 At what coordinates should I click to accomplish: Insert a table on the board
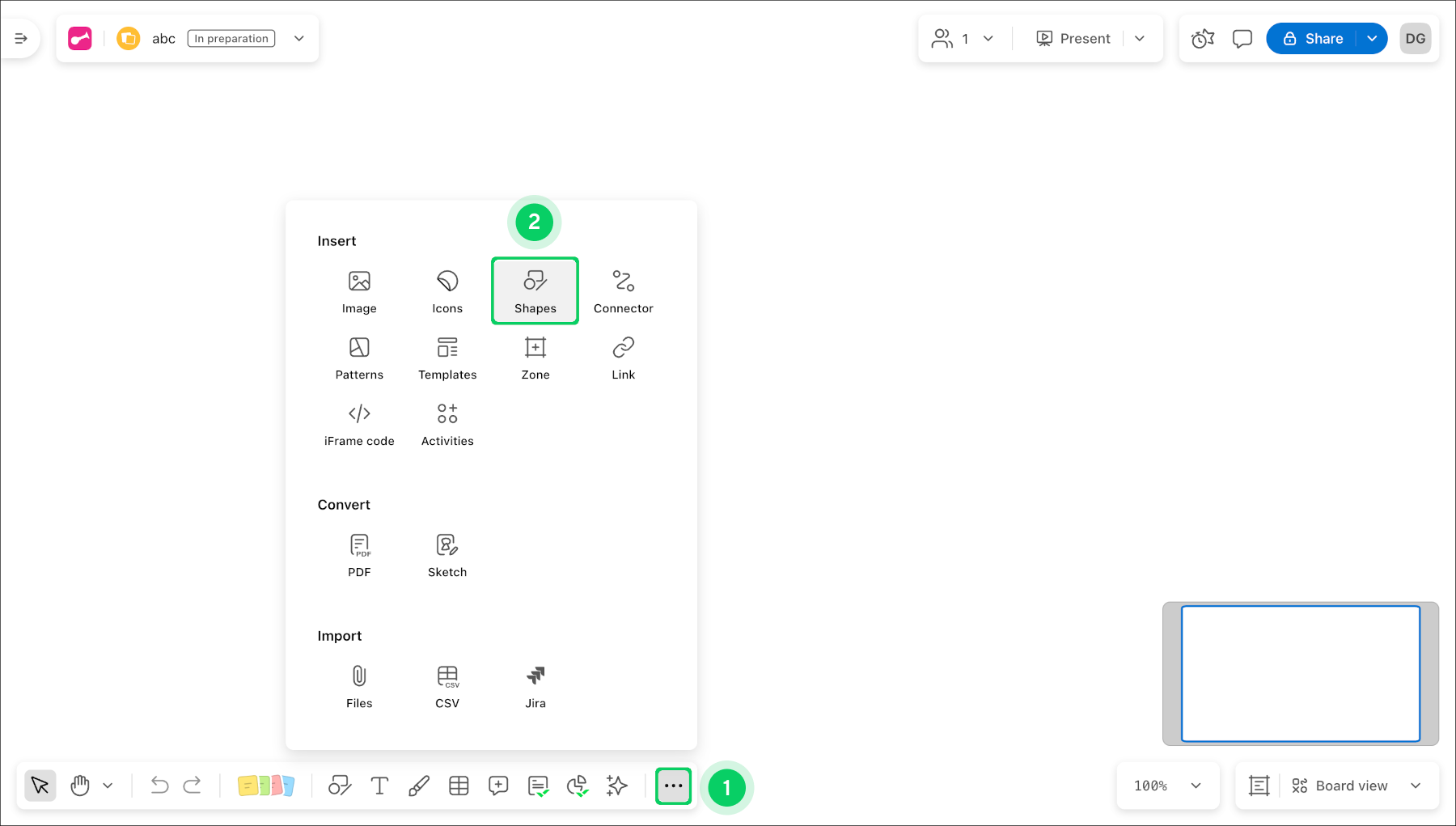pyautogui.click(x=459, y=785)
